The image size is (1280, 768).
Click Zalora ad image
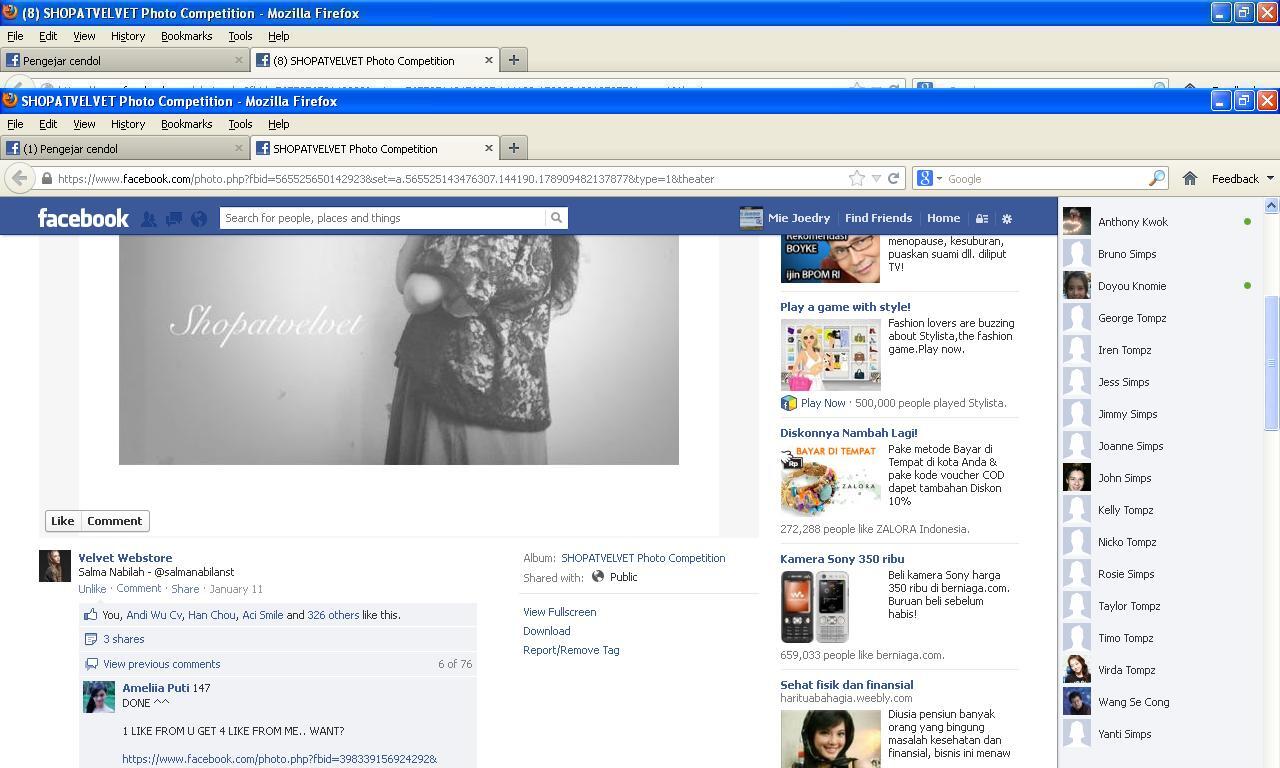coord(830,481)
